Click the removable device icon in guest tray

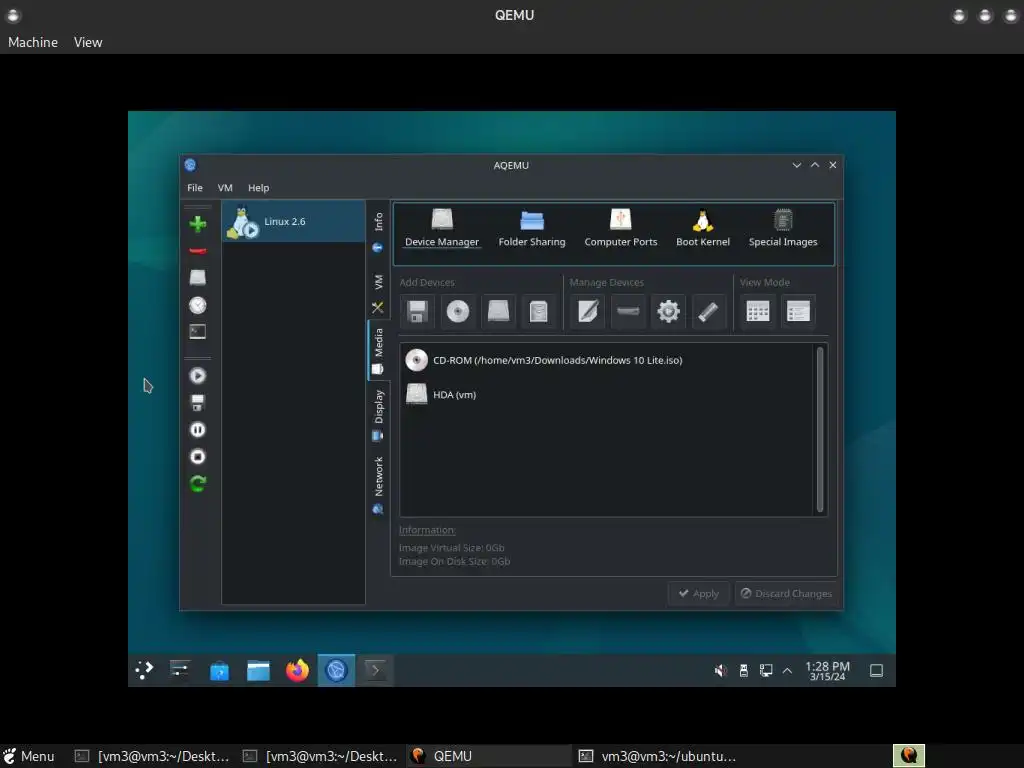click(x=744, y=671)
